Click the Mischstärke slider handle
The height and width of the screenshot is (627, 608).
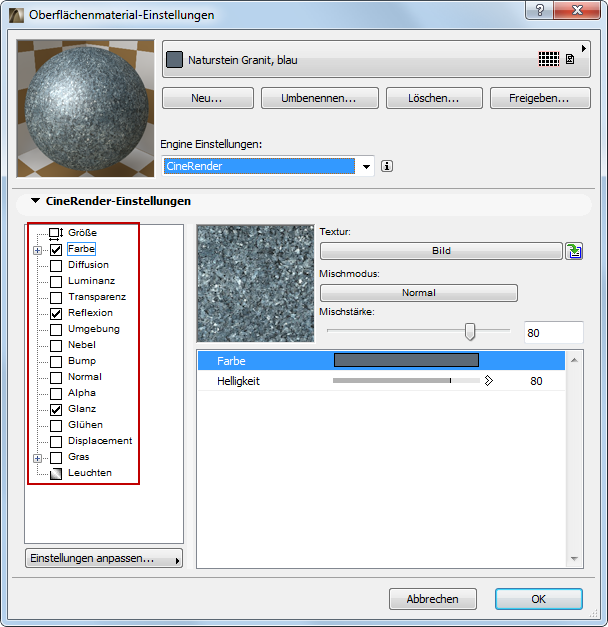coord(470,331)
